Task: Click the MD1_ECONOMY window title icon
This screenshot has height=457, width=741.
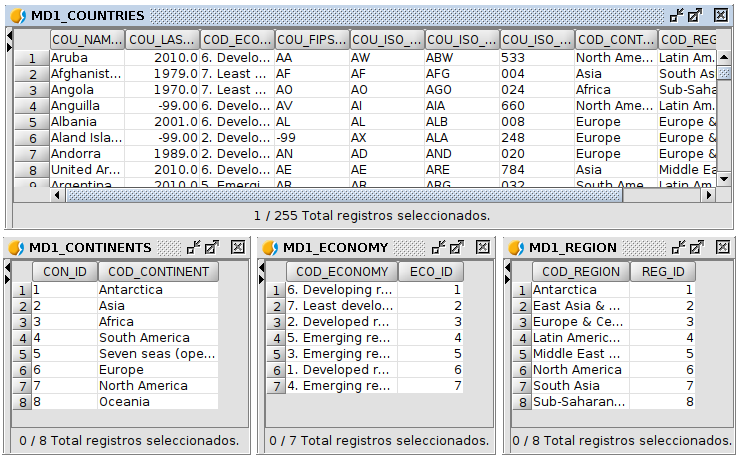Action: click(x=270, y=248)
